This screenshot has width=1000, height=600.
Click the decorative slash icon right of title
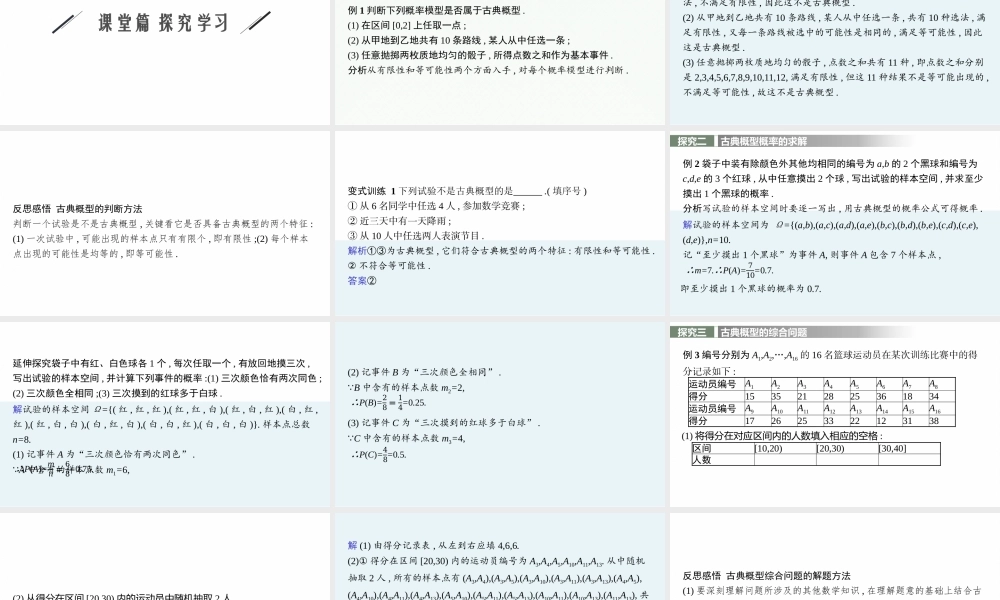coord(256,19)
